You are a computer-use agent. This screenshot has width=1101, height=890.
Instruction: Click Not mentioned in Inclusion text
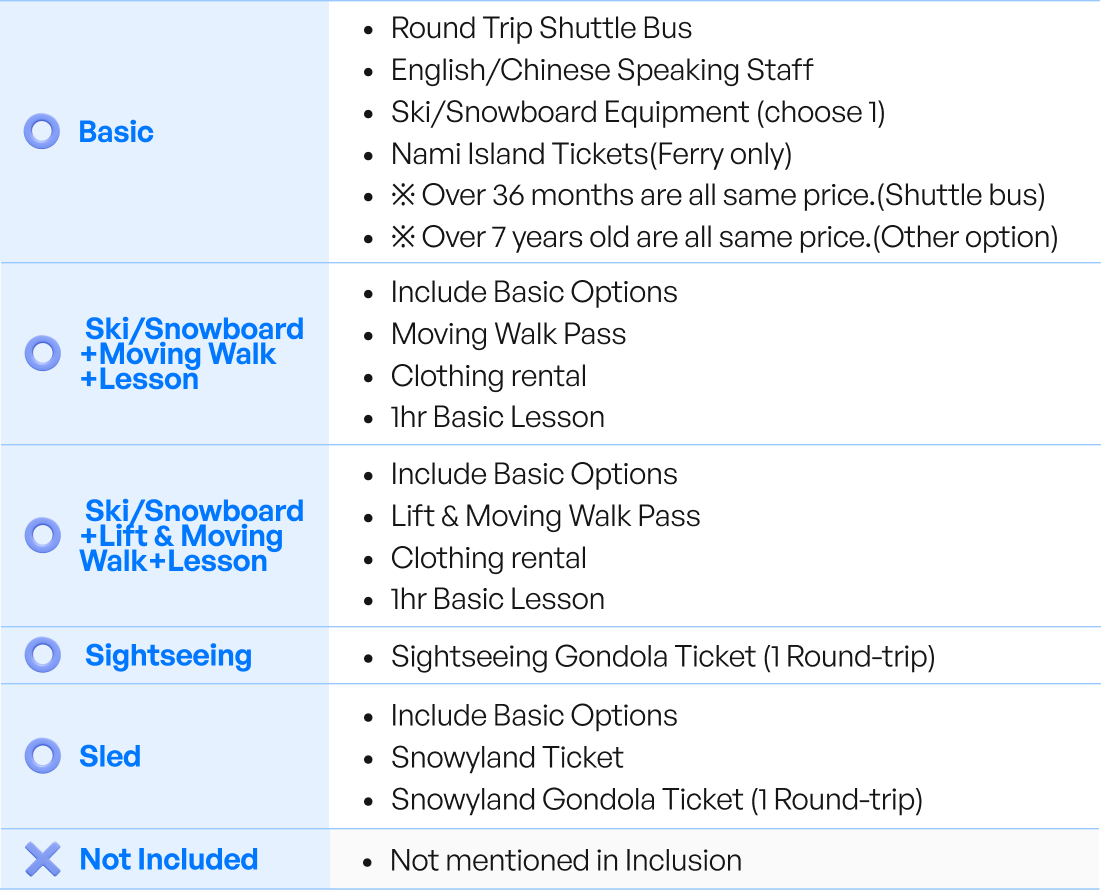566,860
